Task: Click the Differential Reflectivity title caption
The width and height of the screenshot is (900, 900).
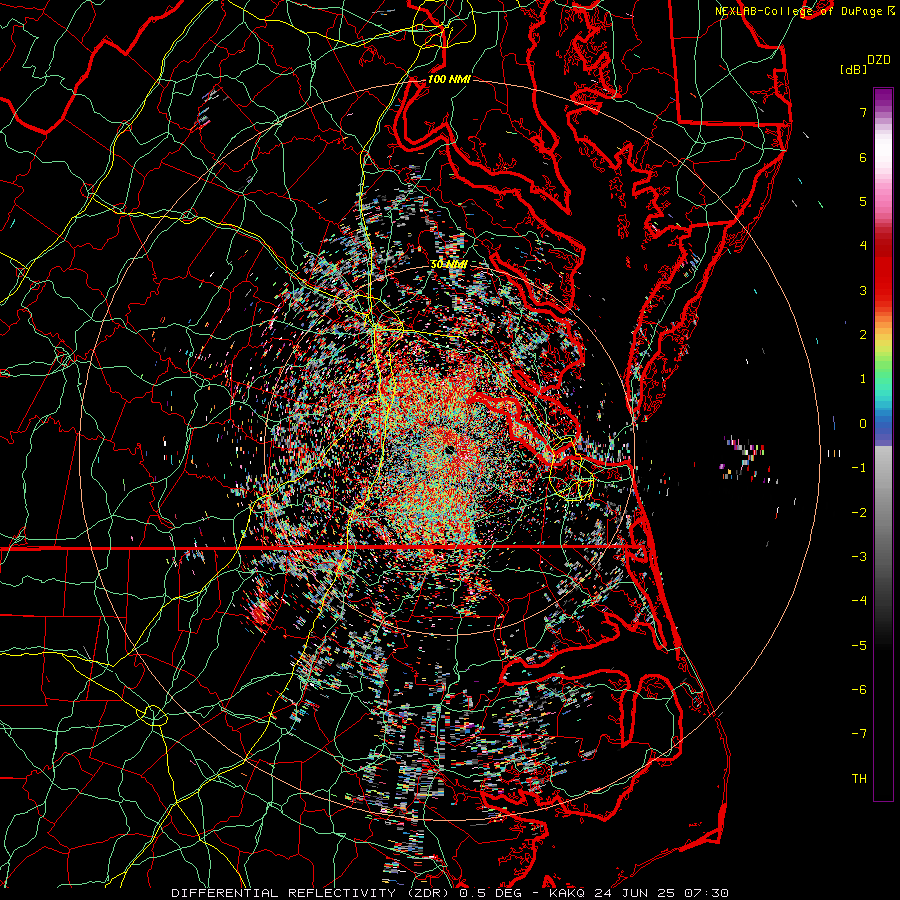Action: click(450, 893)
